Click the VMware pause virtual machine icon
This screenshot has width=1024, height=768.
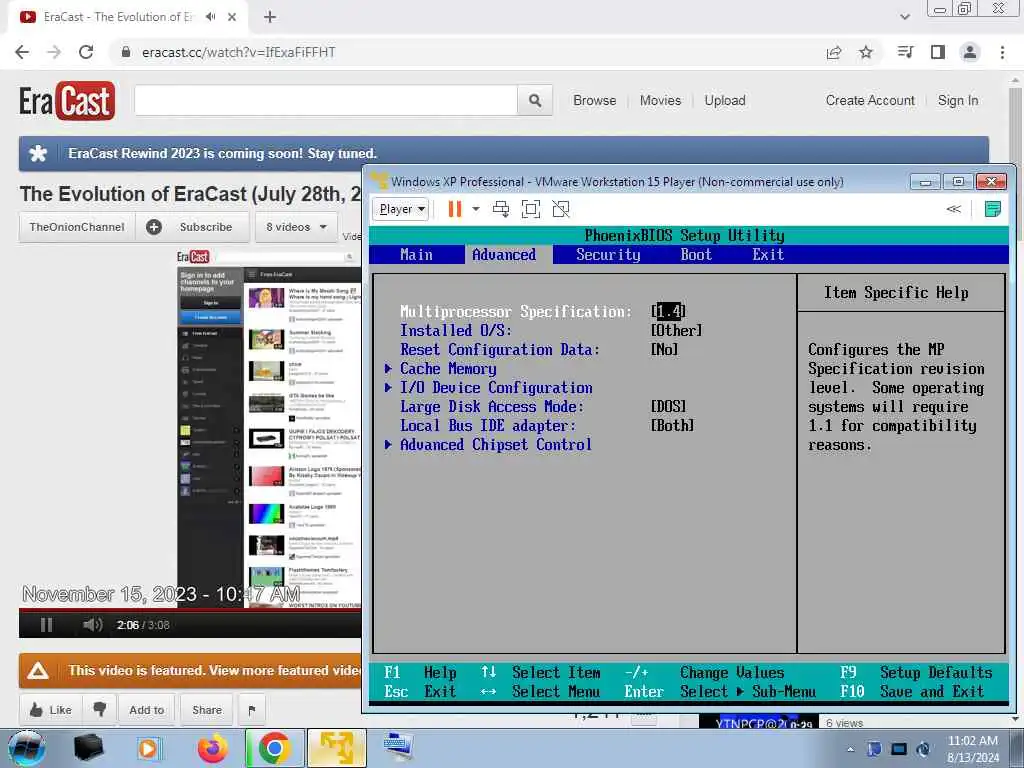455,209
